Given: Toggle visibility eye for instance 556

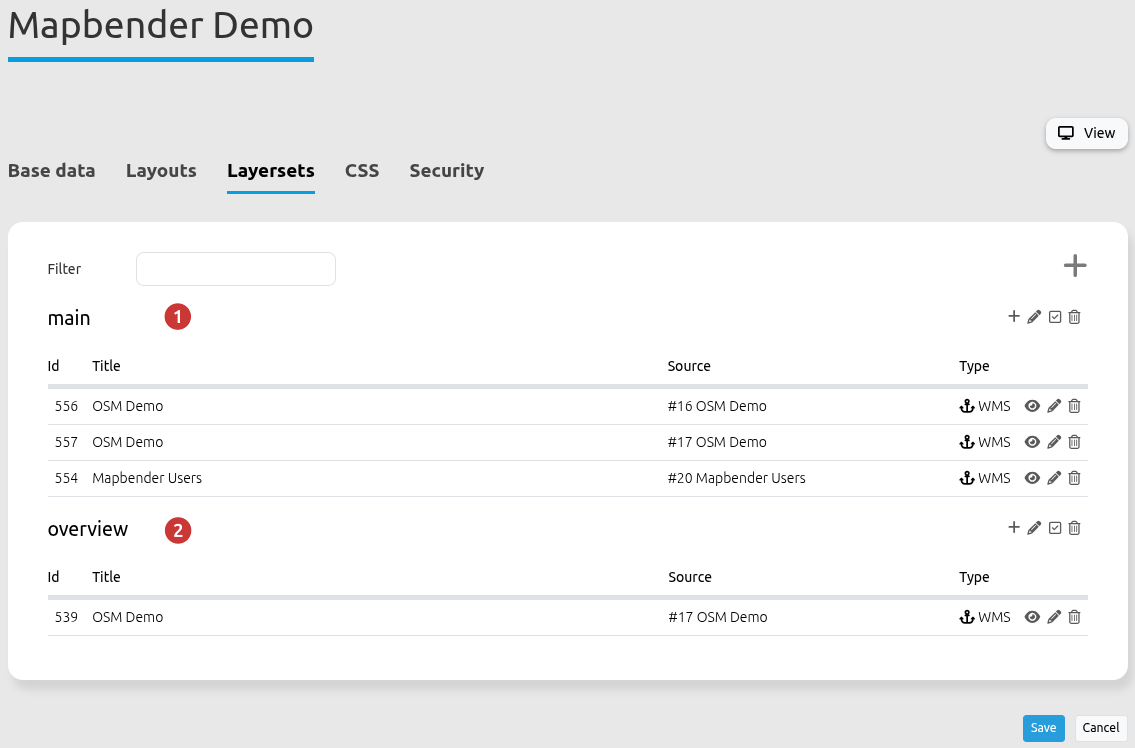Looking at the screenshot, I should pyautogui.click(x=1033, y=406).
